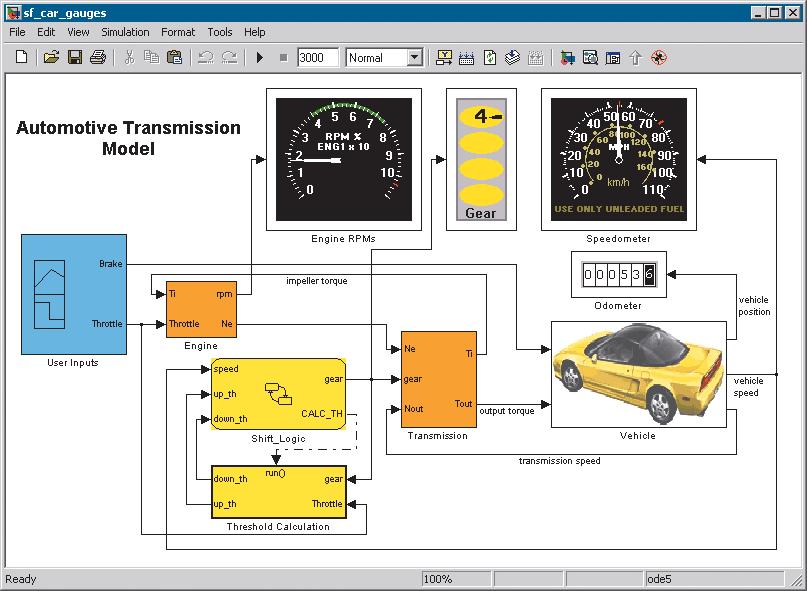This screenshot has width=807, height=591.
Task: Open the simulation mode dropdown showing Normal
Action: coord(384,58)
